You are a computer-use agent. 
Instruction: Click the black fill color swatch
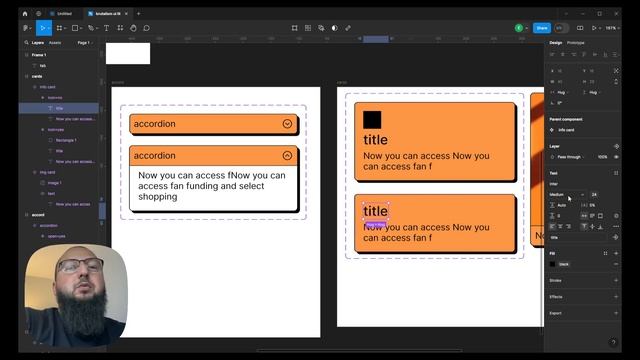(553, 264)
